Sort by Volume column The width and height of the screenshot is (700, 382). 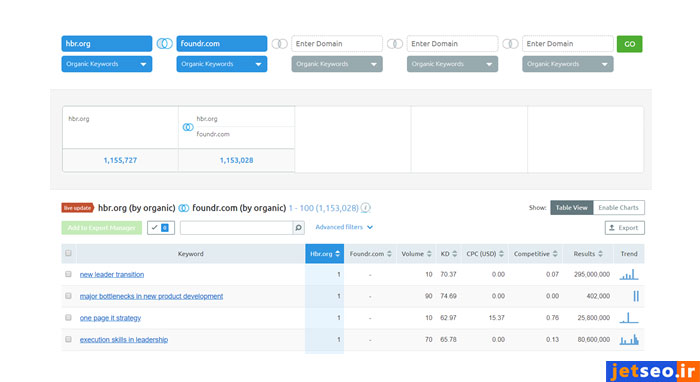click(x=416, y=253)
